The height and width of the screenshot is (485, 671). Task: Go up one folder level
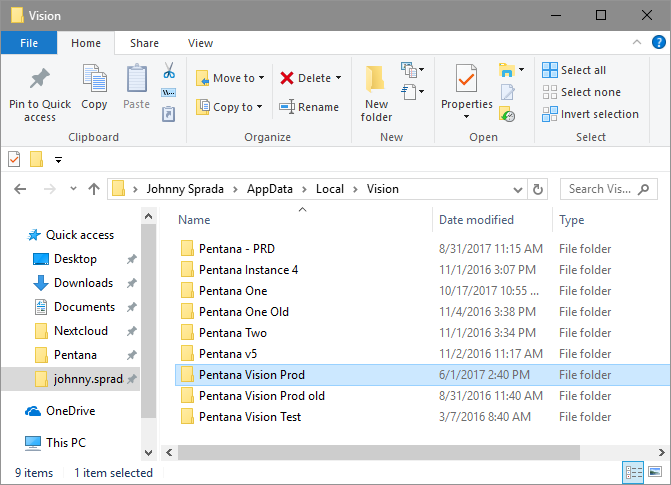(x=94, y=189)
